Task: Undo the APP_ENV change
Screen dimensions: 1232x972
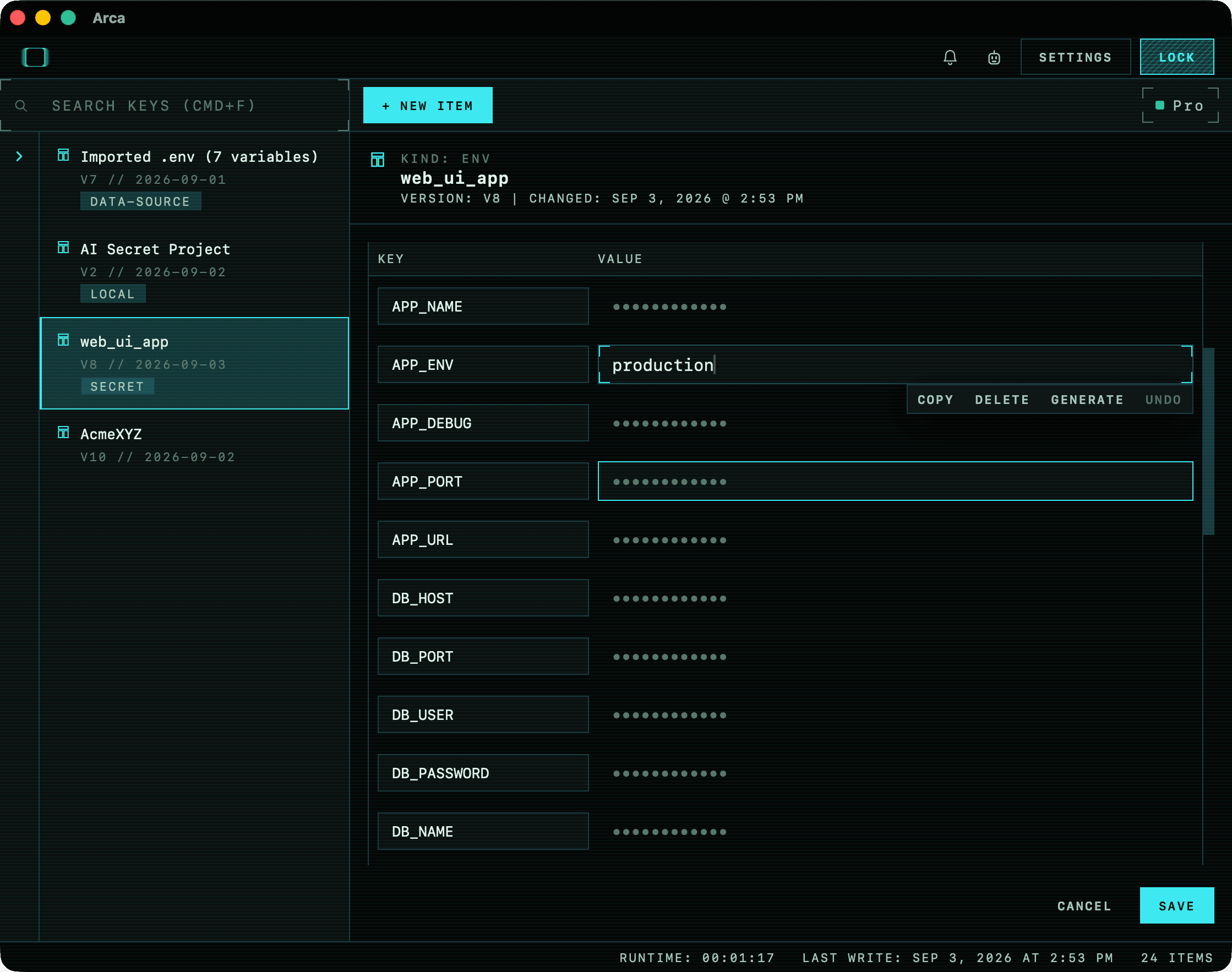Action: [x=1163, y=400]
